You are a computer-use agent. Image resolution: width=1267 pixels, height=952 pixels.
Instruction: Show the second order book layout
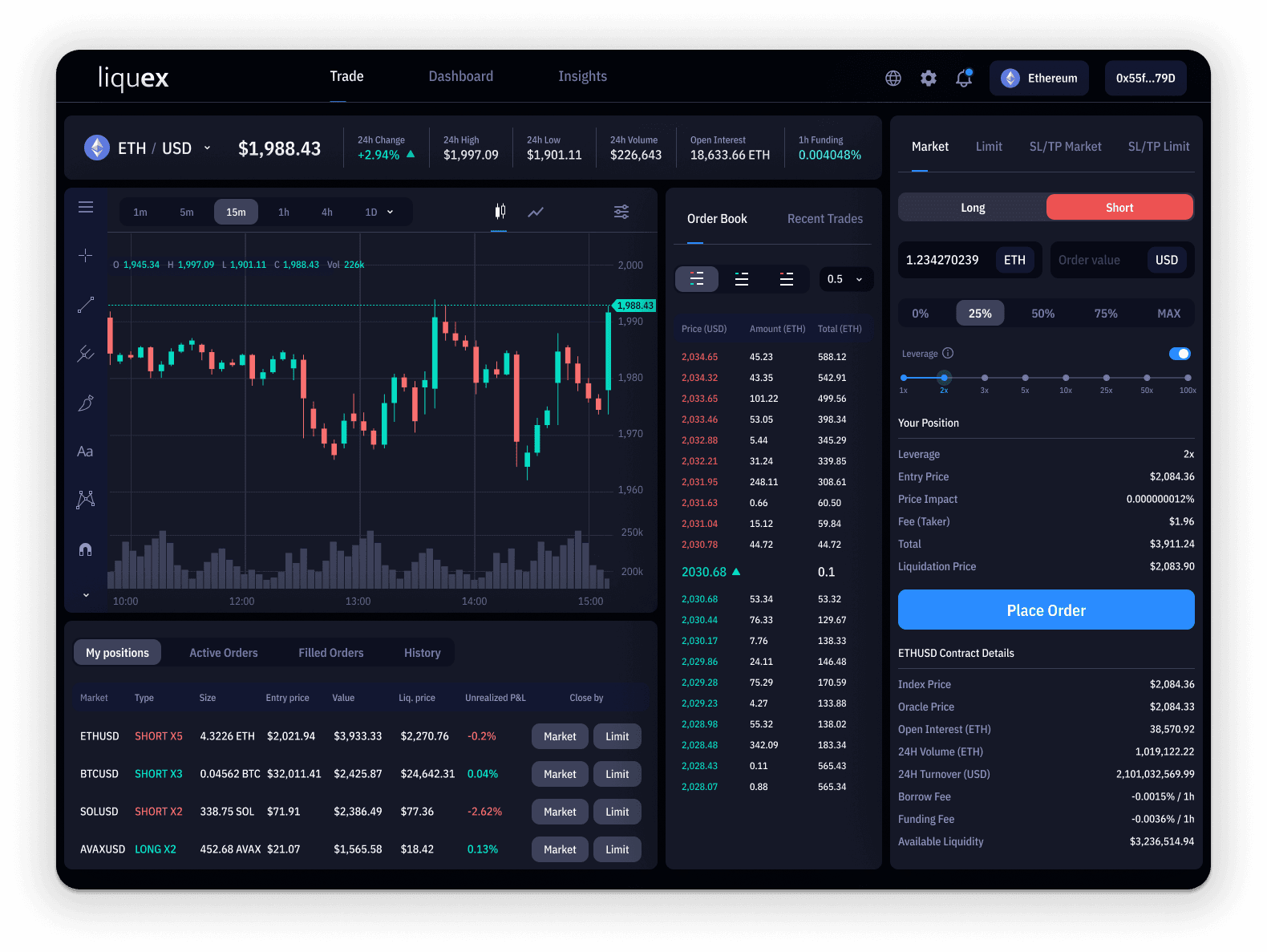[742, 279]
